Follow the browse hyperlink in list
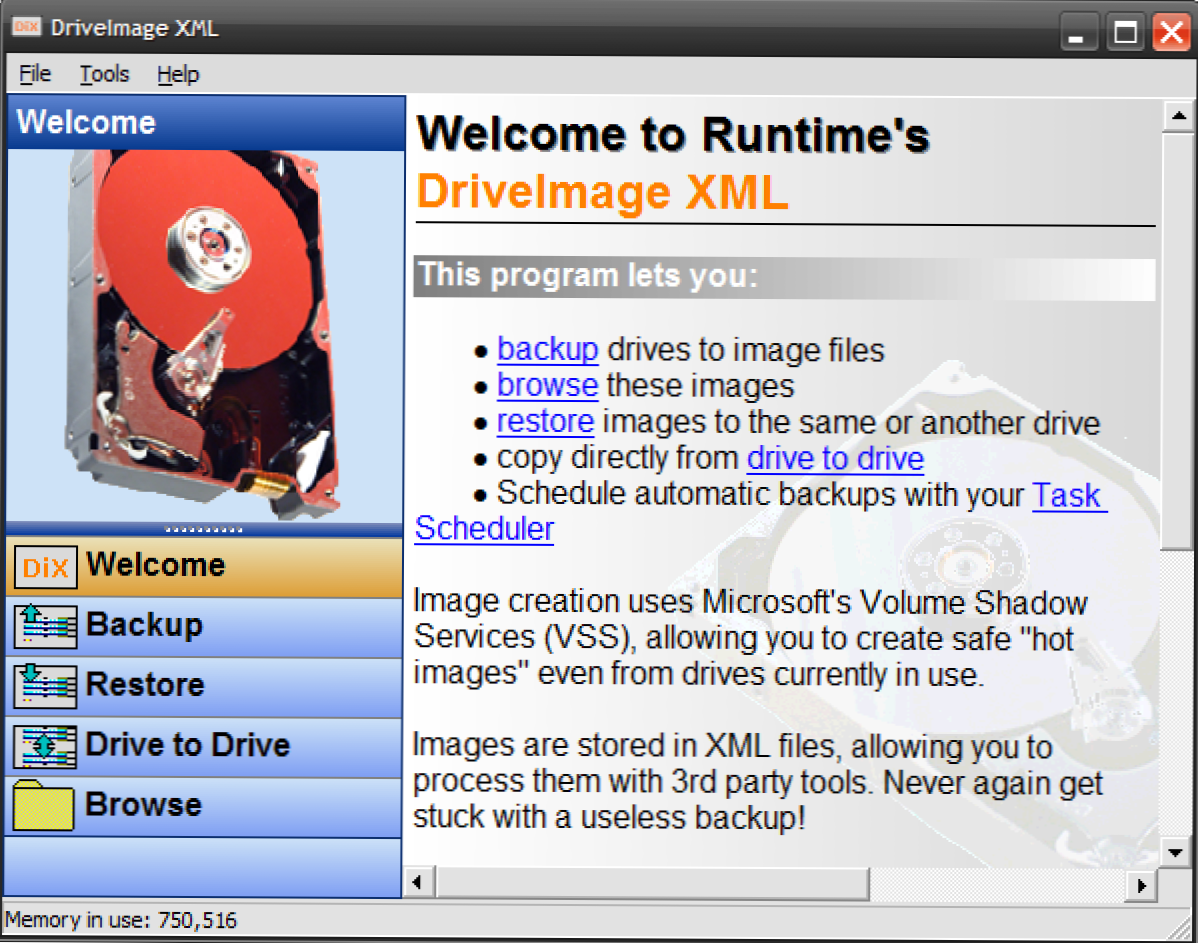The height and width of the screenshot is (943, 1198). [547, 385]
